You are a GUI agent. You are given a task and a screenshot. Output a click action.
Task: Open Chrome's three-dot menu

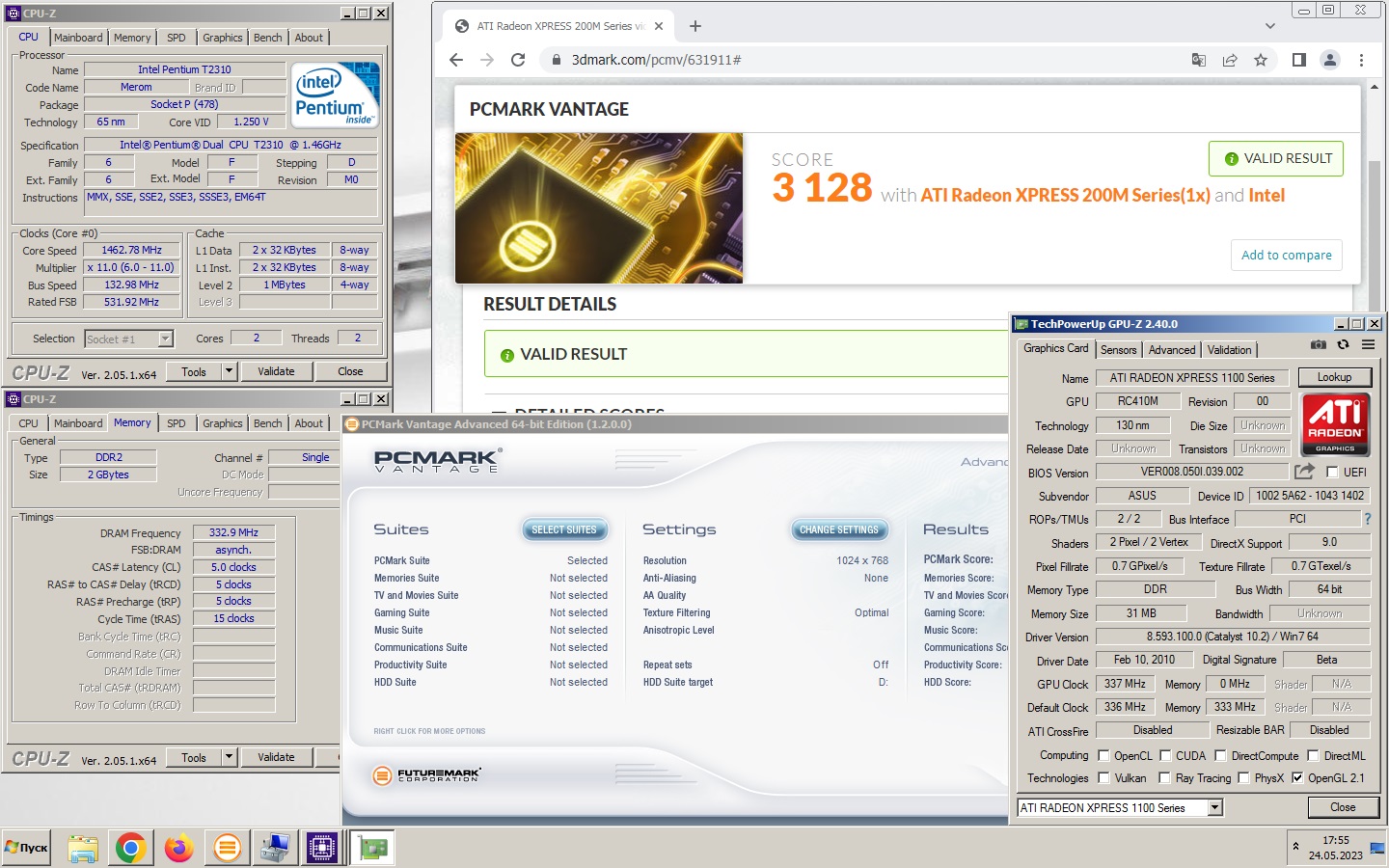click(1361, 60)
